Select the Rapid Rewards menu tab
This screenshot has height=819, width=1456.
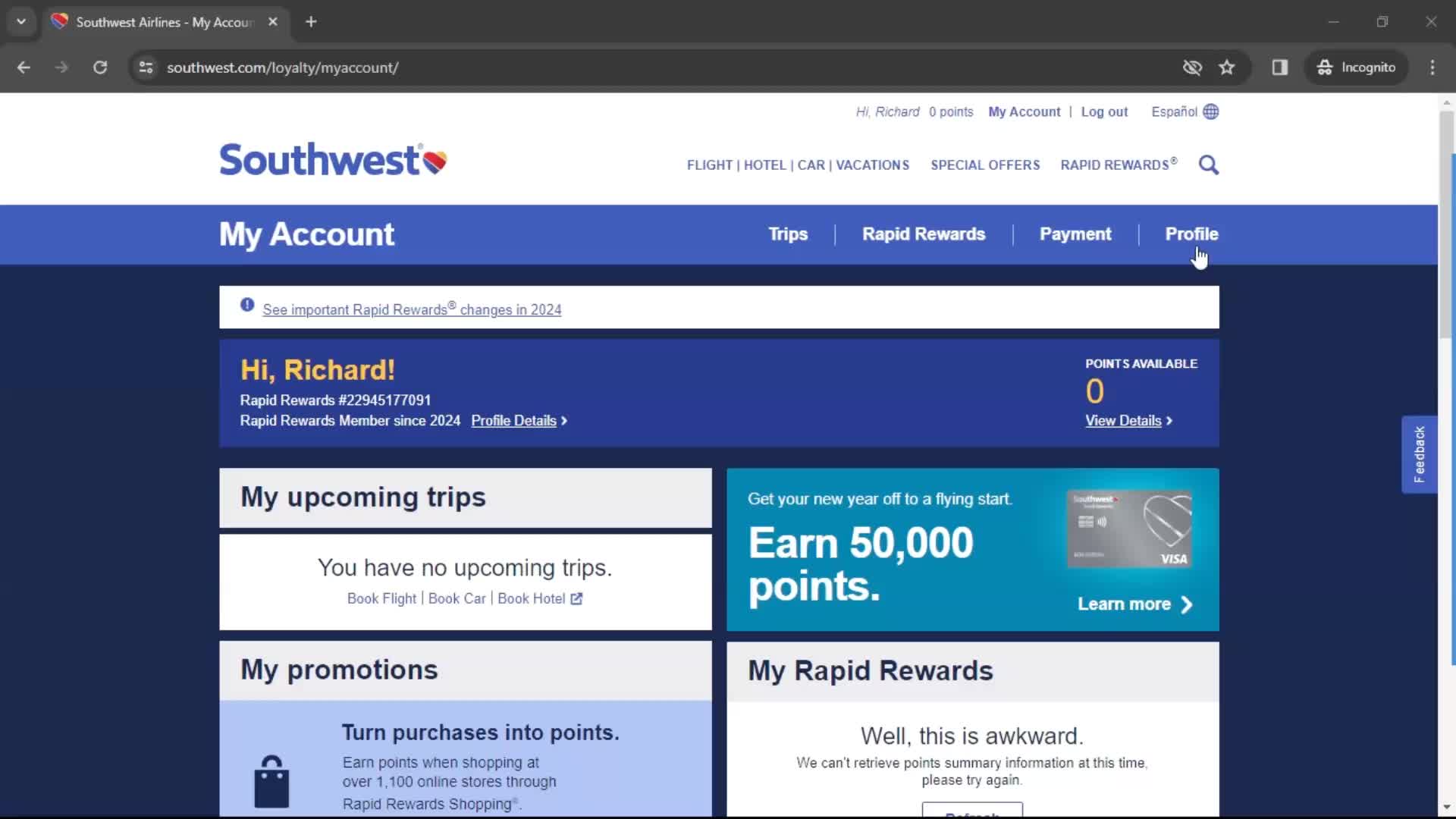923,233
